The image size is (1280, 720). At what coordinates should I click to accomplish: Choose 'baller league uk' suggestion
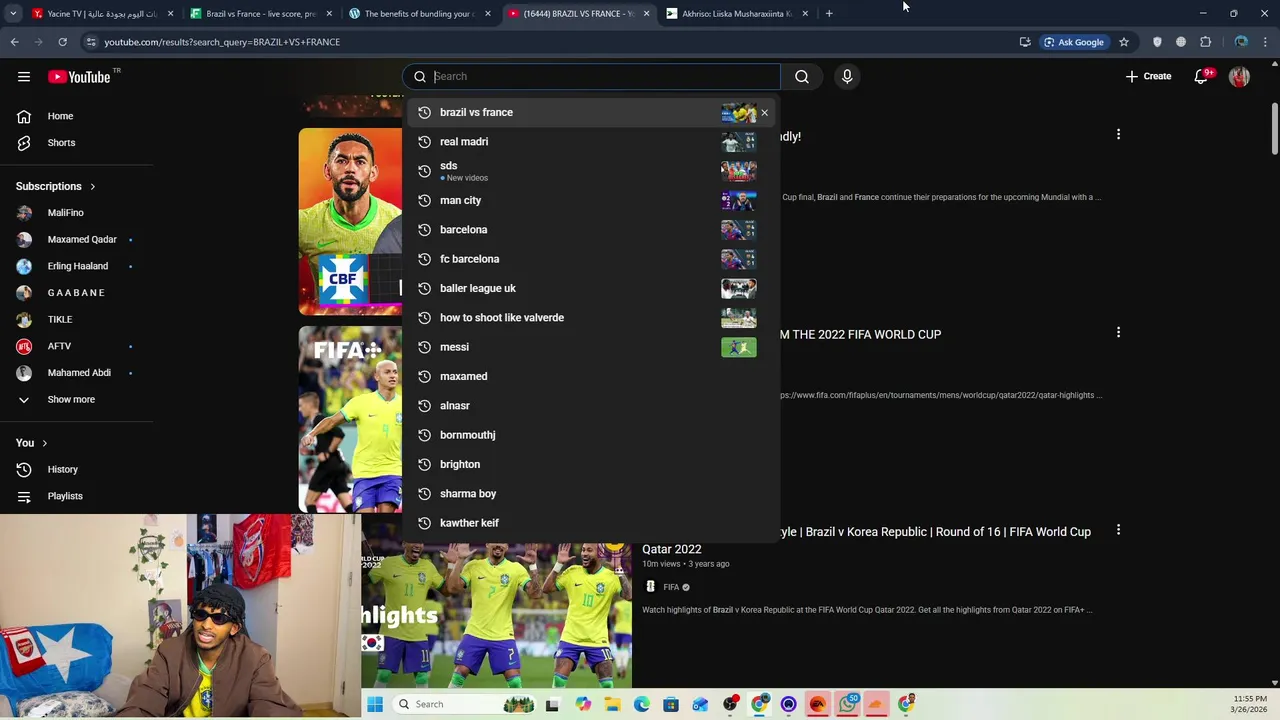pyautogui.click(x=590, y=288)
